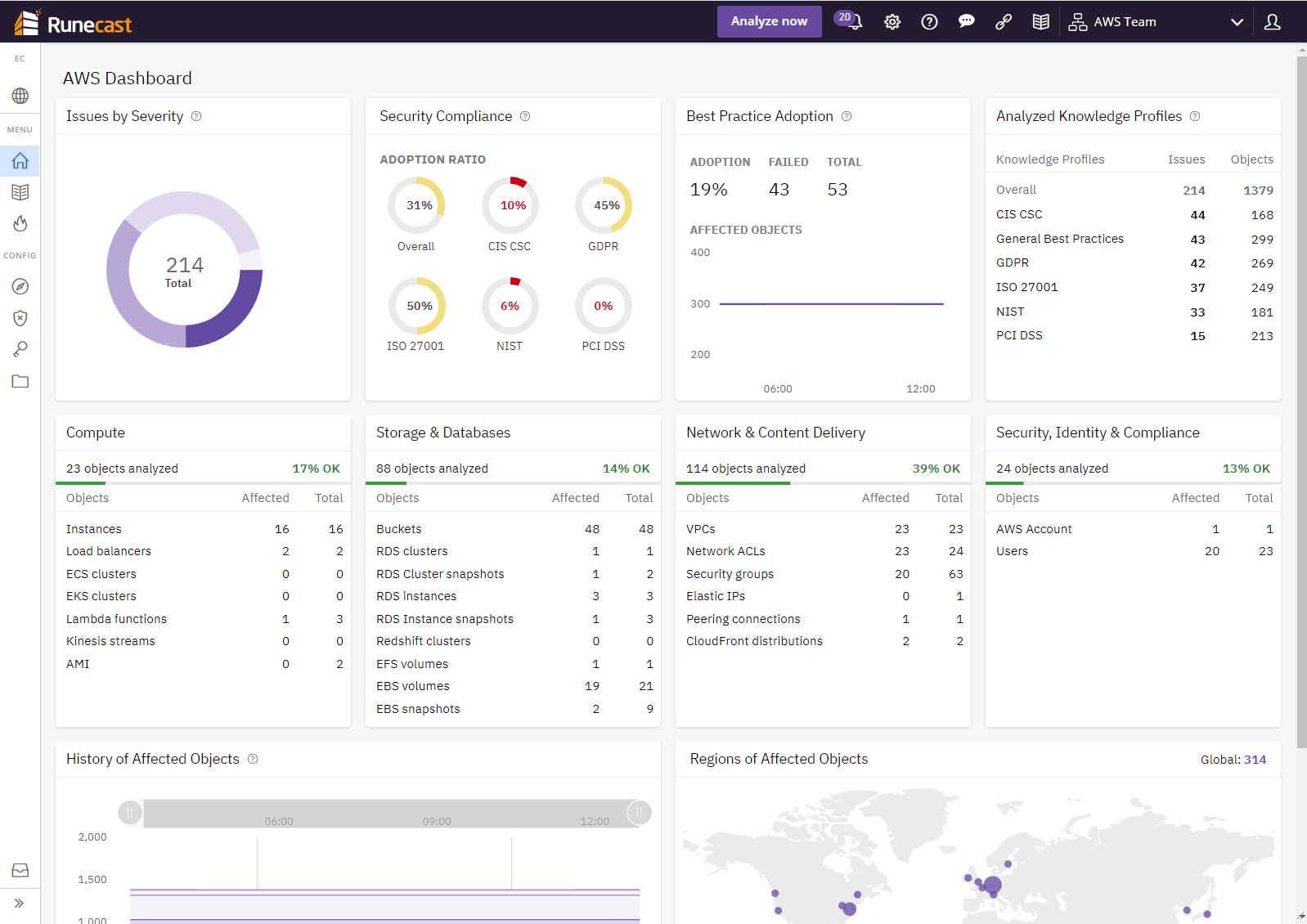Open the folder item in Config menu
1307x924 pixels.
pos(20,381)
